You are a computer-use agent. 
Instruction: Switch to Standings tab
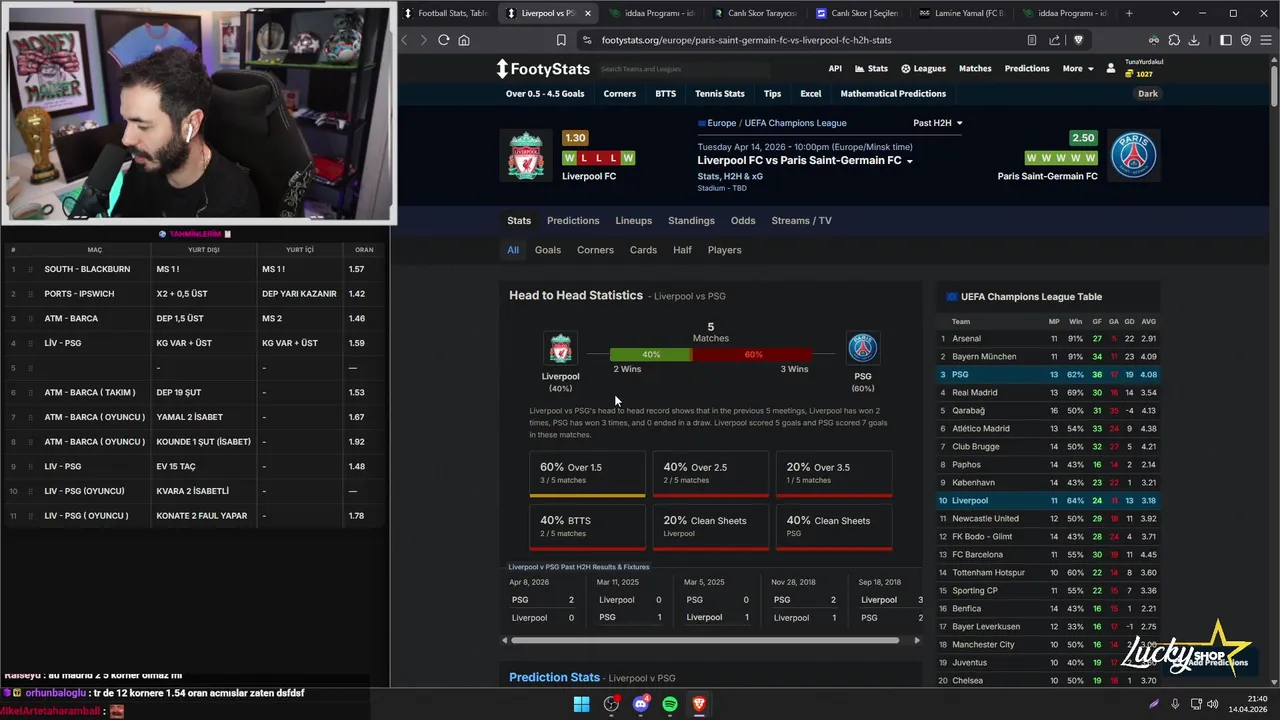[691, 221]
